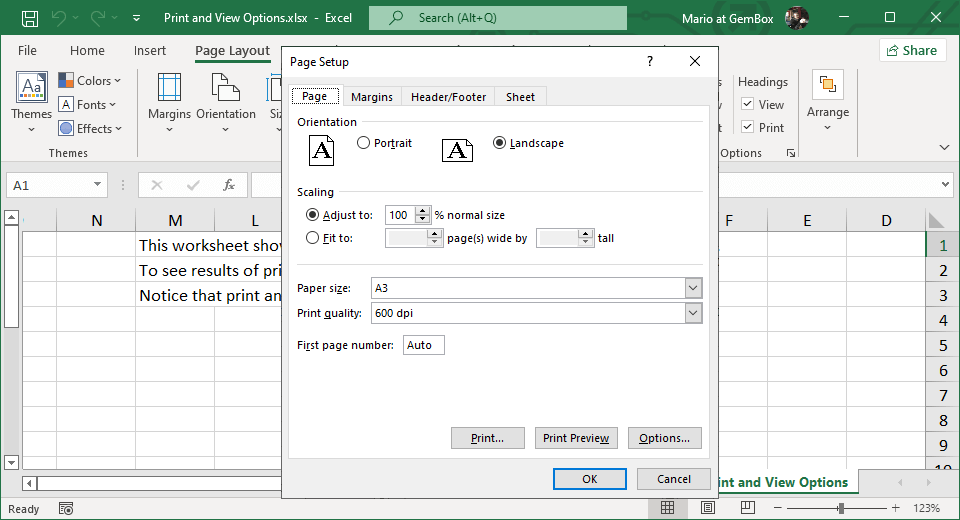Uncheck the Headings Print checkbox
Screen dimensions: 960x520
(747, 127)
